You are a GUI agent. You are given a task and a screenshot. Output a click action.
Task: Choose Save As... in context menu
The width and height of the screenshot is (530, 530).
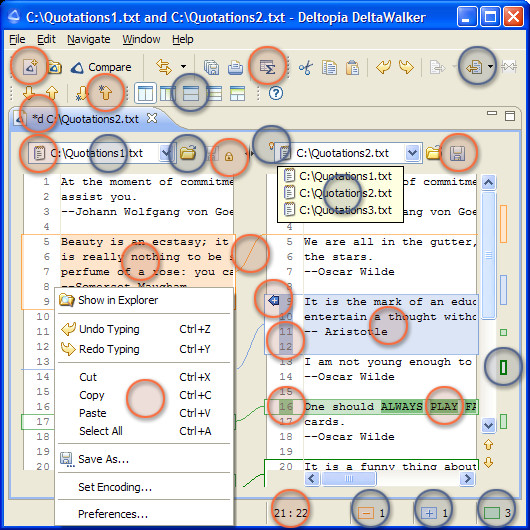(x=144, y=459)
